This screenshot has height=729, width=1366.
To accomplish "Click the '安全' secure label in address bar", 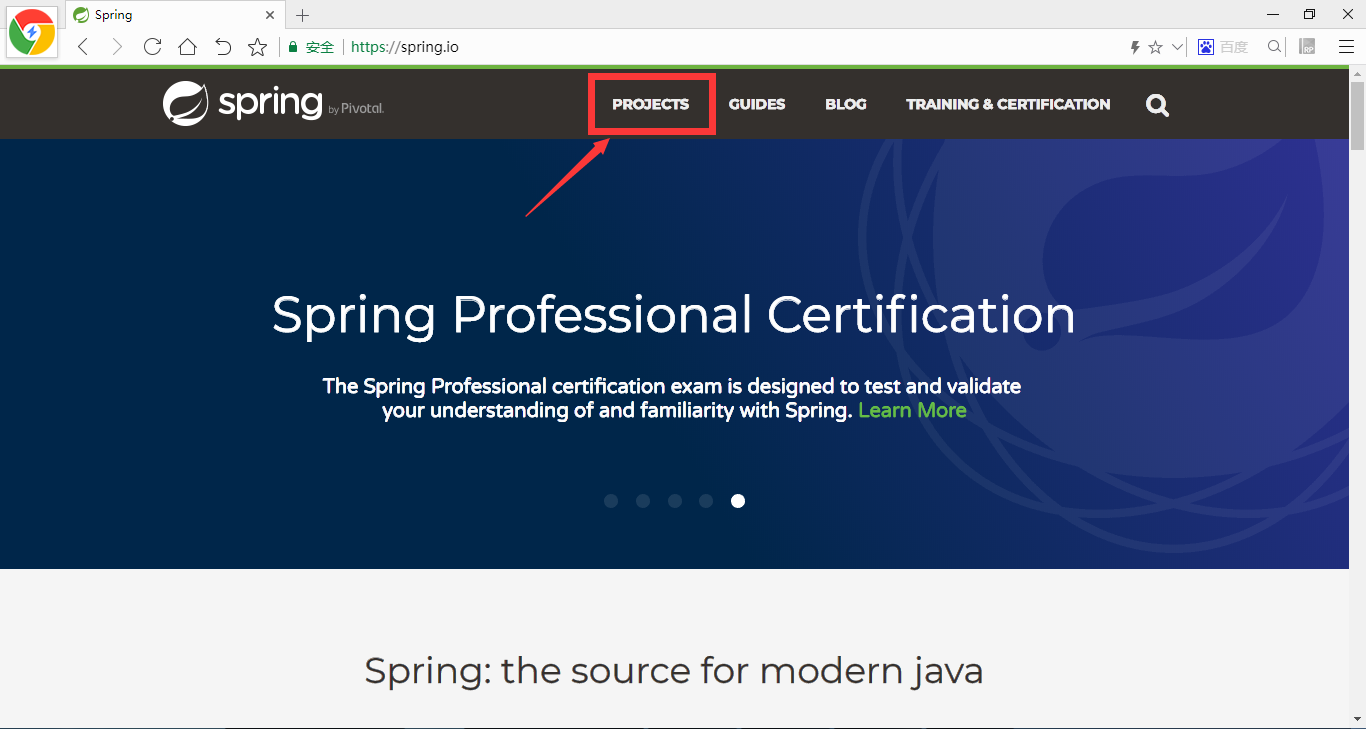I will click(320, 47).
